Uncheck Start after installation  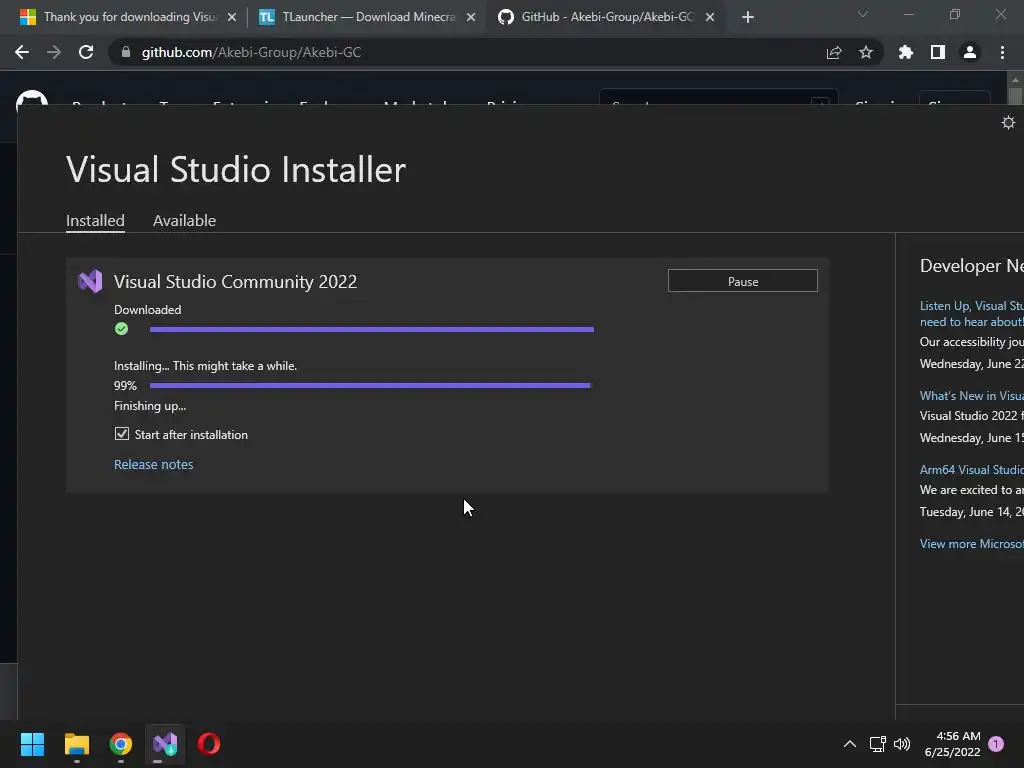click(x=121, y=434)
